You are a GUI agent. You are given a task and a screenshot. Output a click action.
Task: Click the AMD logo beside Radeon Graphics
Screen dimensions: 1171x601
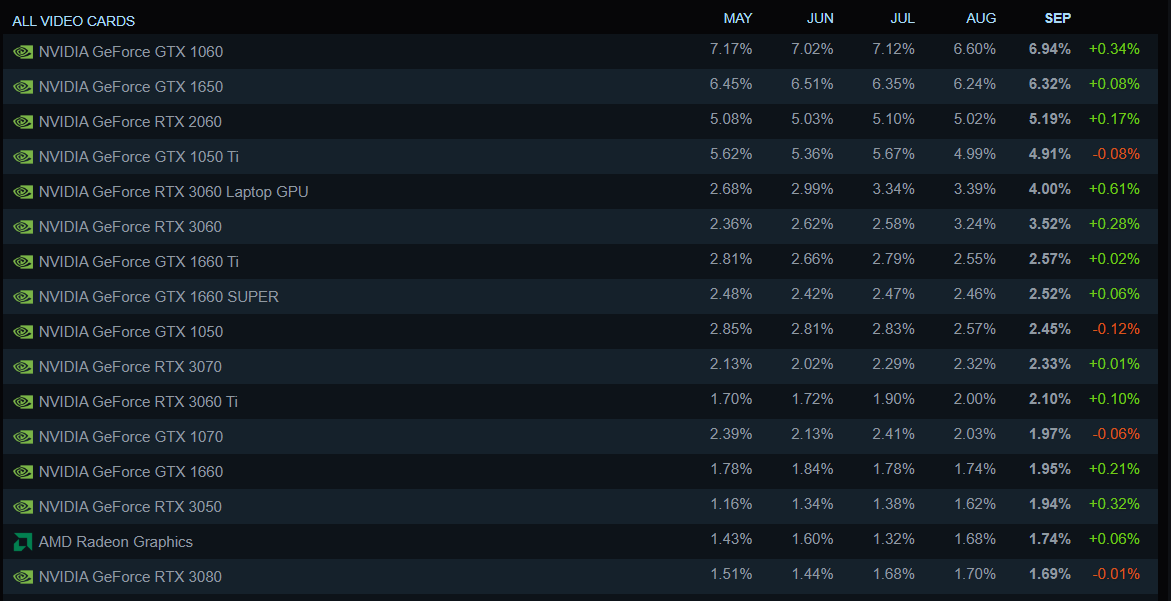[x=23, y=542]
